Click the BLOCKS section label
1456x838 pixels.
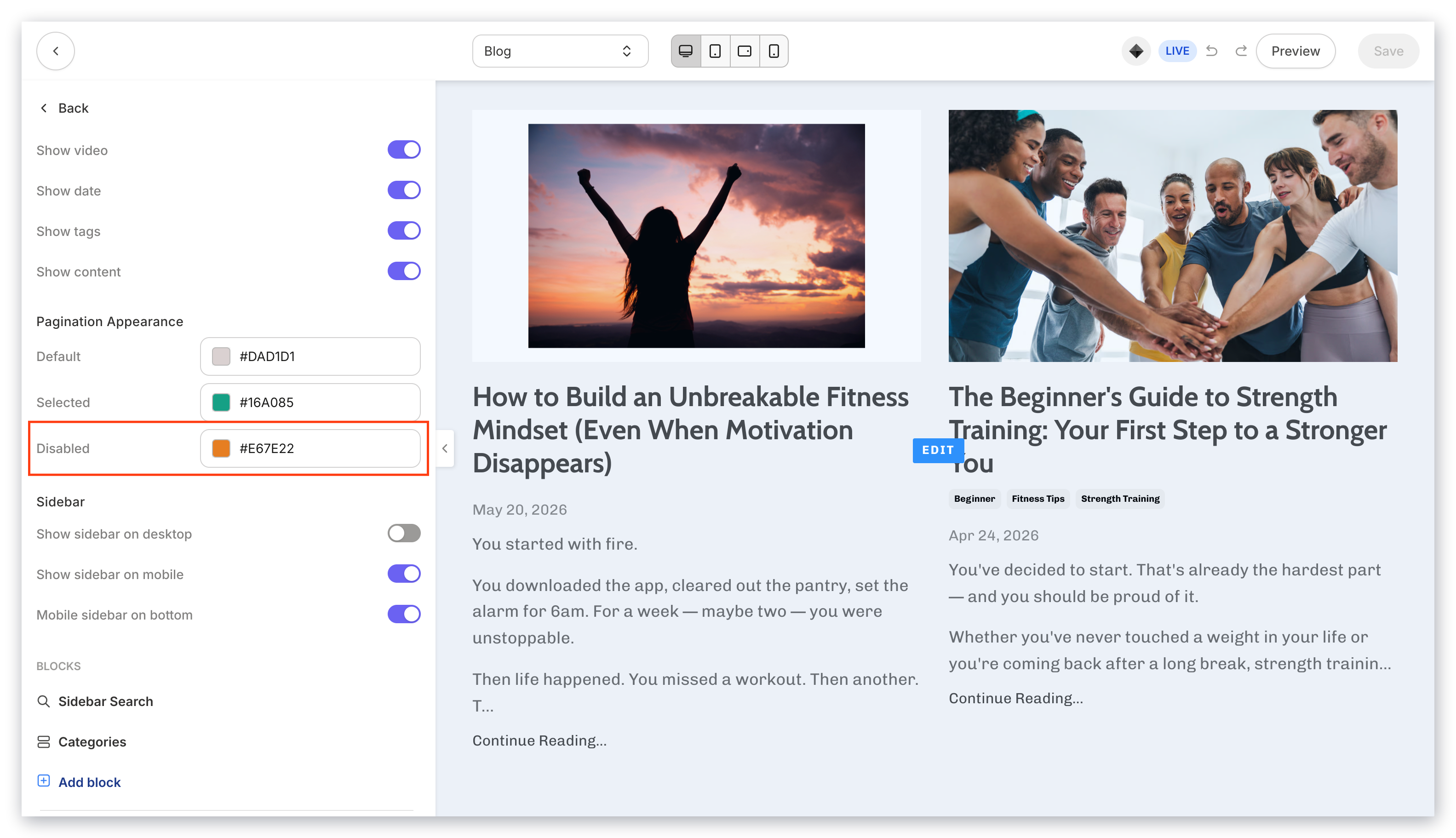coord(59,666)
